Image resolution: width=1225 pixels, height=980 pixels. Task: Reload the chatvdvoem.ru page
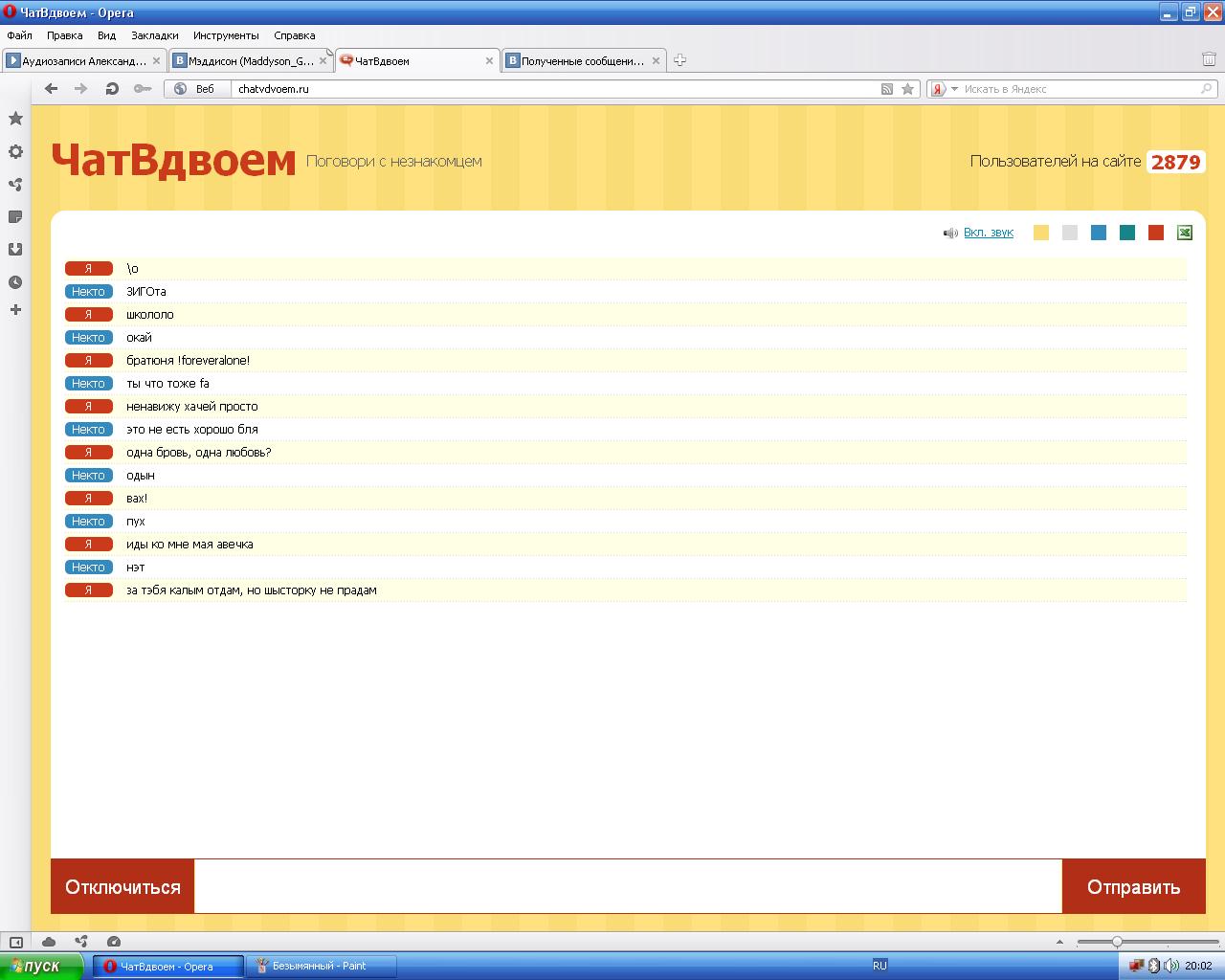(112, 88)
